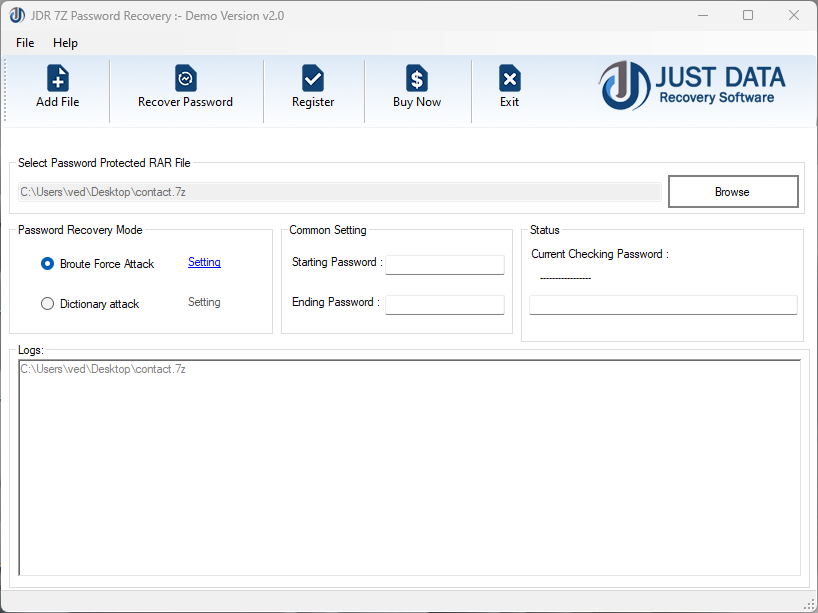
Task: Click the Register checkmark icon
Action: click(x=313, y=90)
